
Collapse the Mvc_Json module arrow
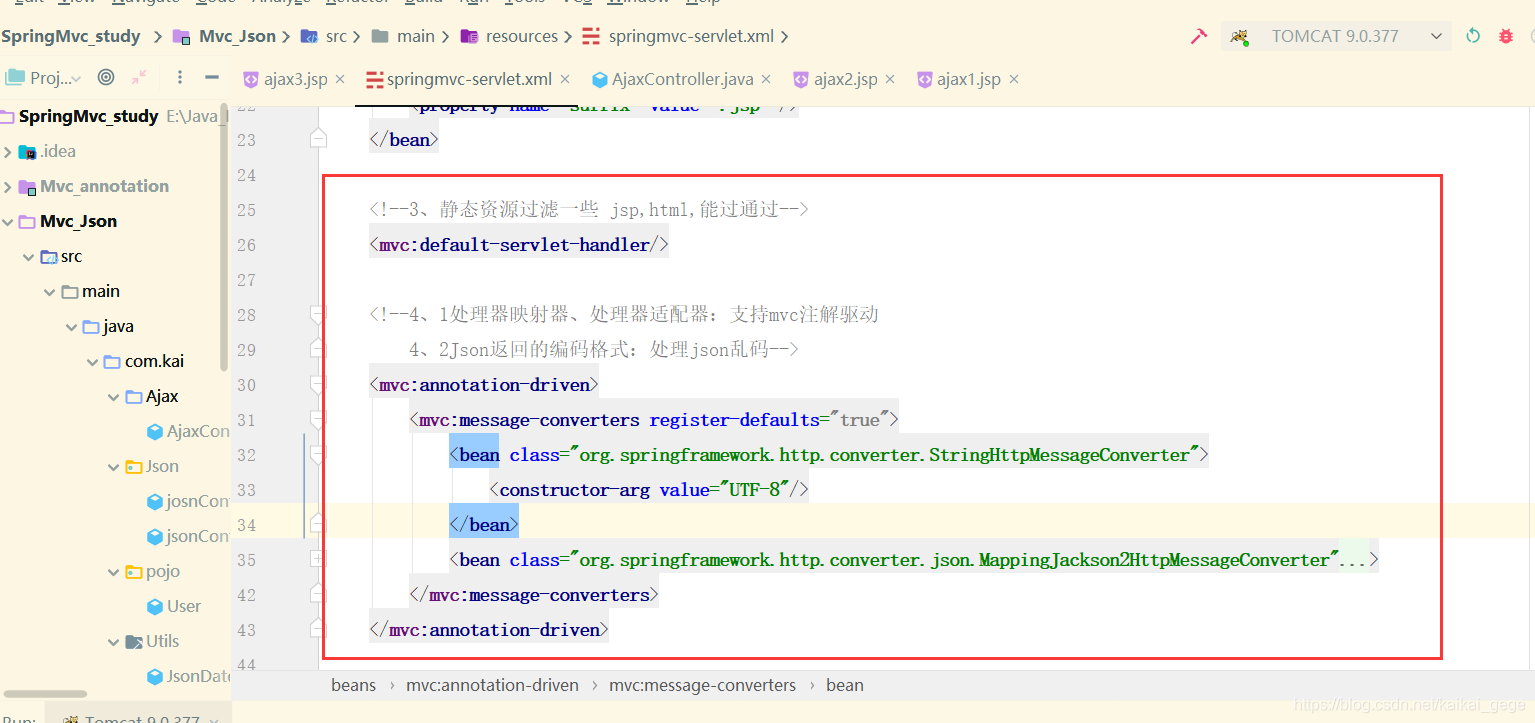pos(8,222)
